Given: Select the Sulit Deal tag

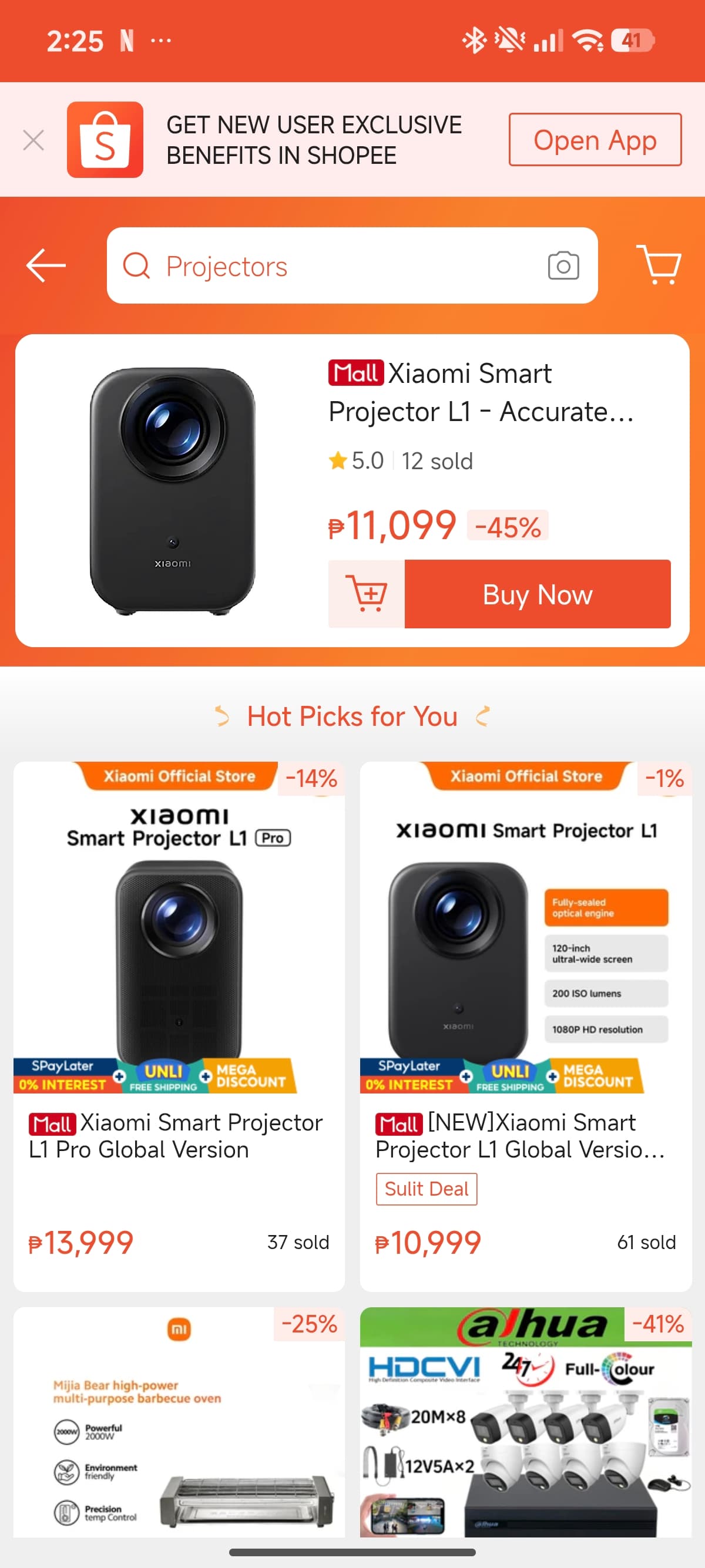Looking at the screenshot, I should [426, 1188].
